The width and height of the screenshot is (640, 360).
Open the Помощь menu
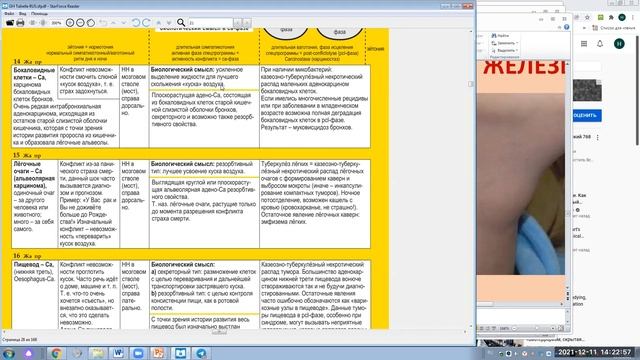[39, 13]
